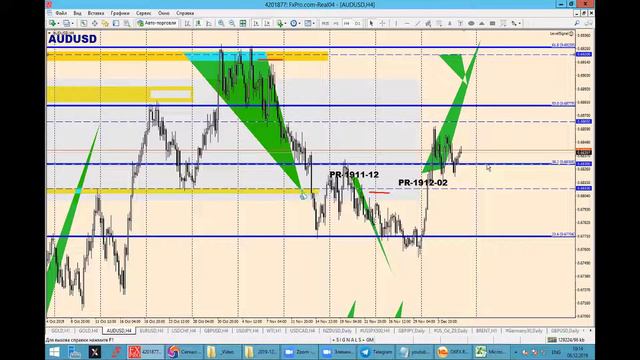
Task: Switch to the USDCHF,H4 chart tab
Action: pos(184,331)
